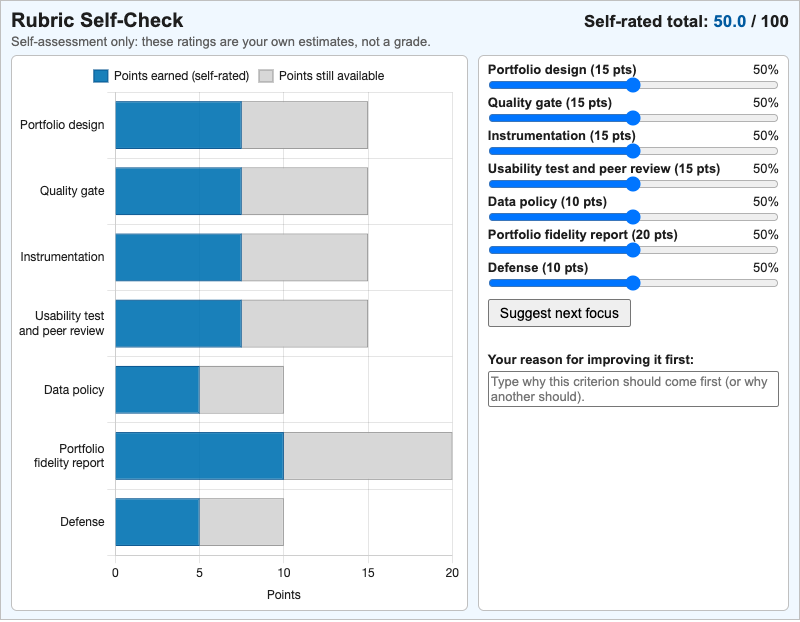Click 'Portfolio fidelity report (20 pts)' label
800x622 pixels.
click(583, 235)
